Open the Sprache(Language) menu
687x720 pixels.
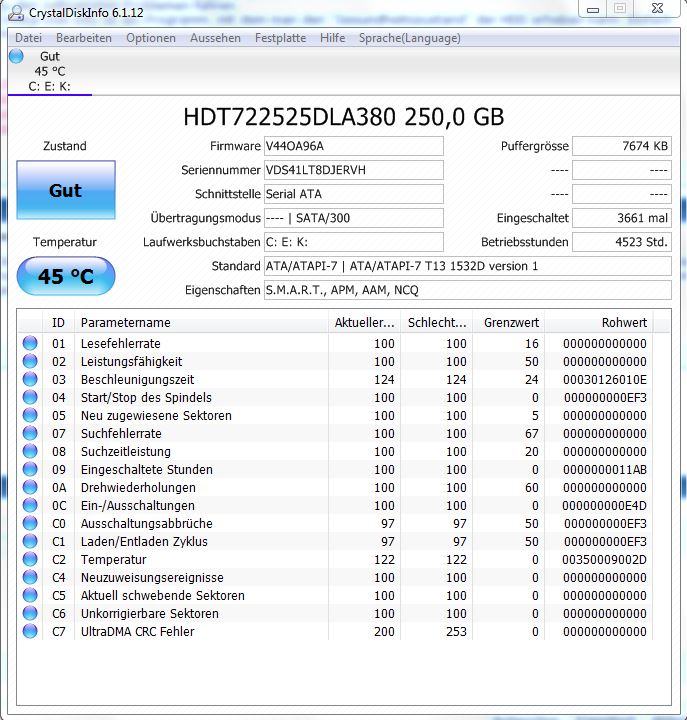(410, 38)
